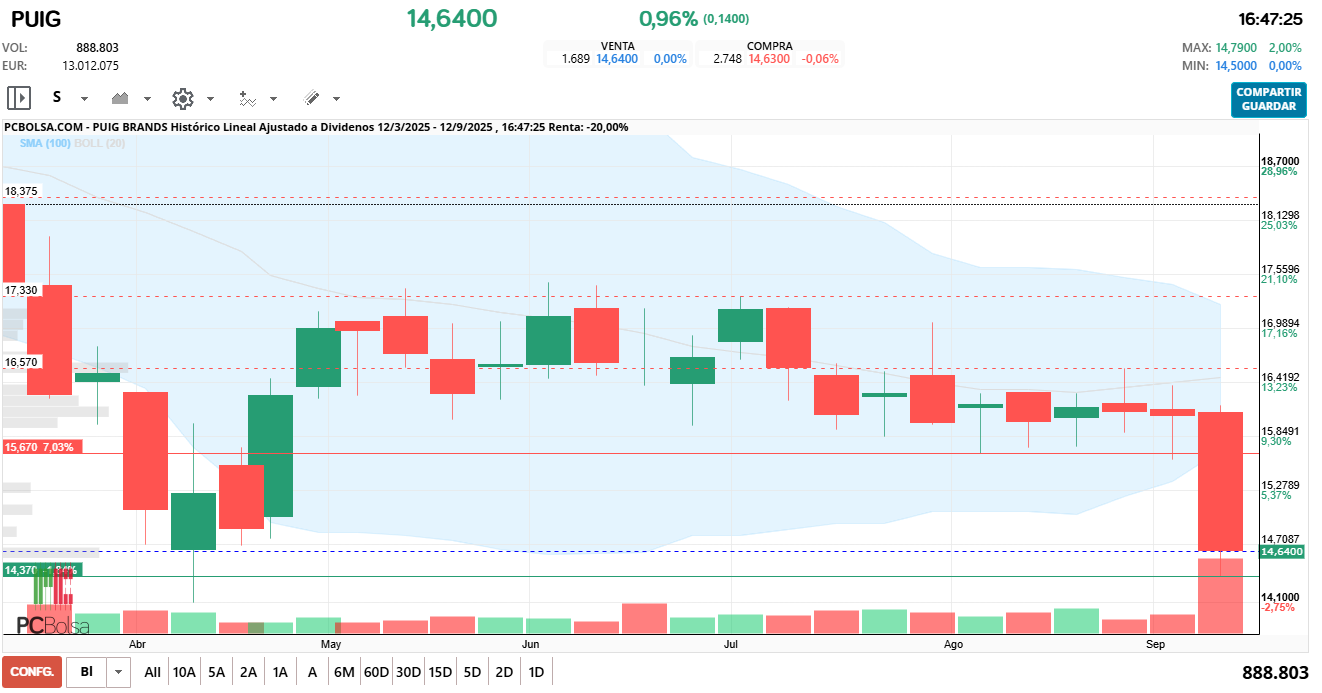Click the 18,7000 price axis label
The width and height of the screenshot is (1322, 693).
pyautogui.click(x=1280, y=161)
